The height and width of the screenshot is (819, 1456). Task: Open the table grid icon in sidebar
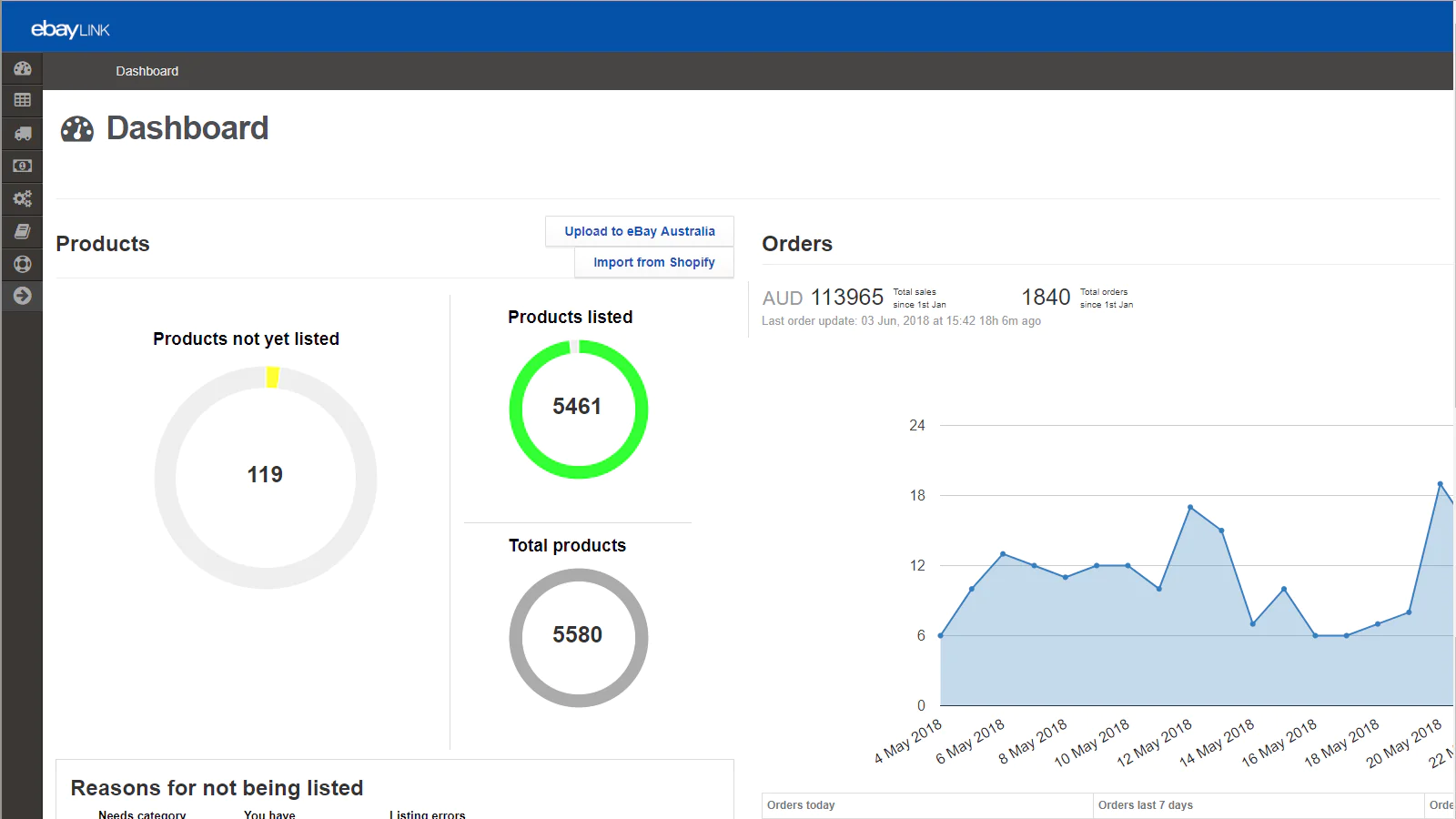(22, 100)
